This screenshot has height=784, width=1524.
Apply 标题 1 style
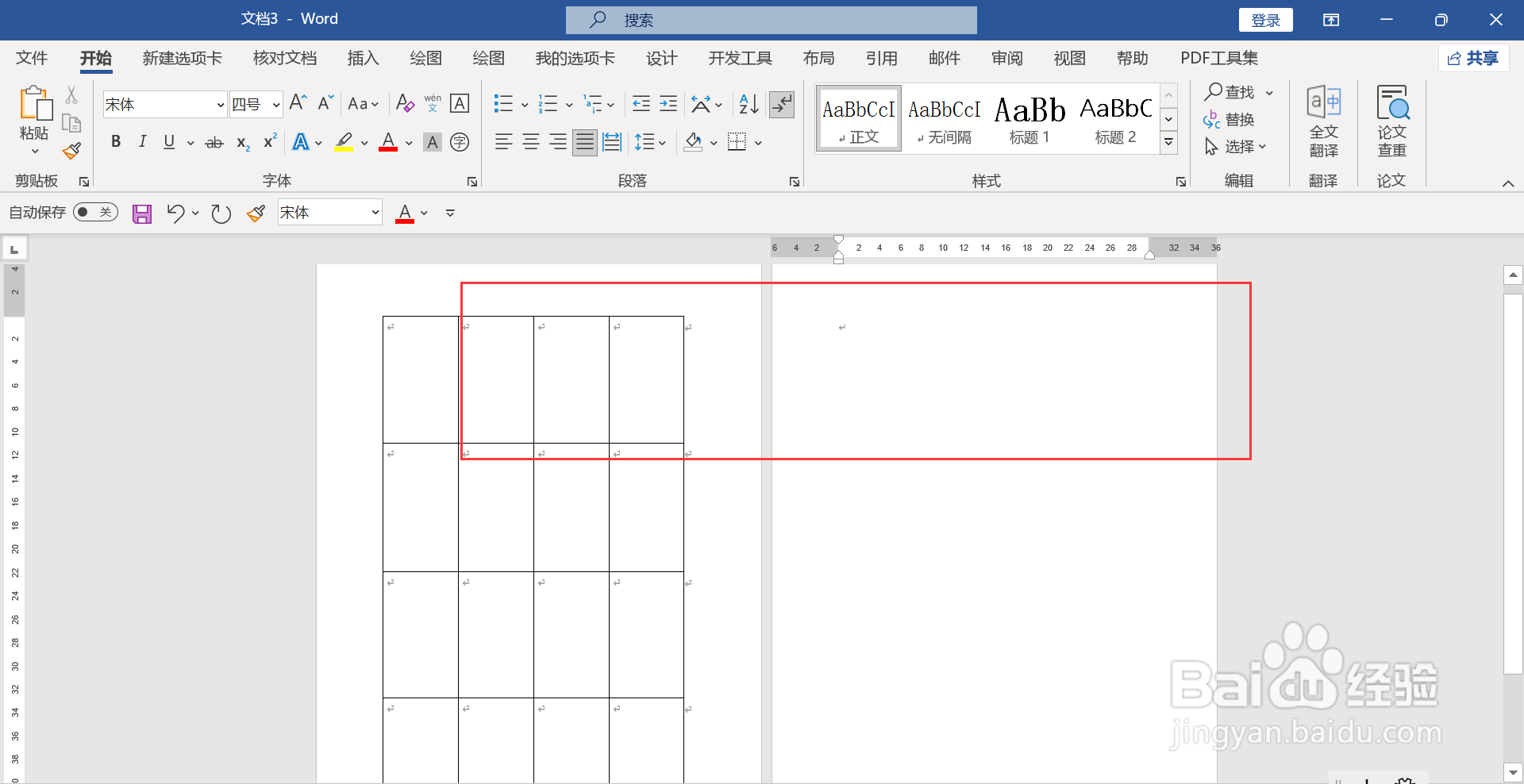1029,119
